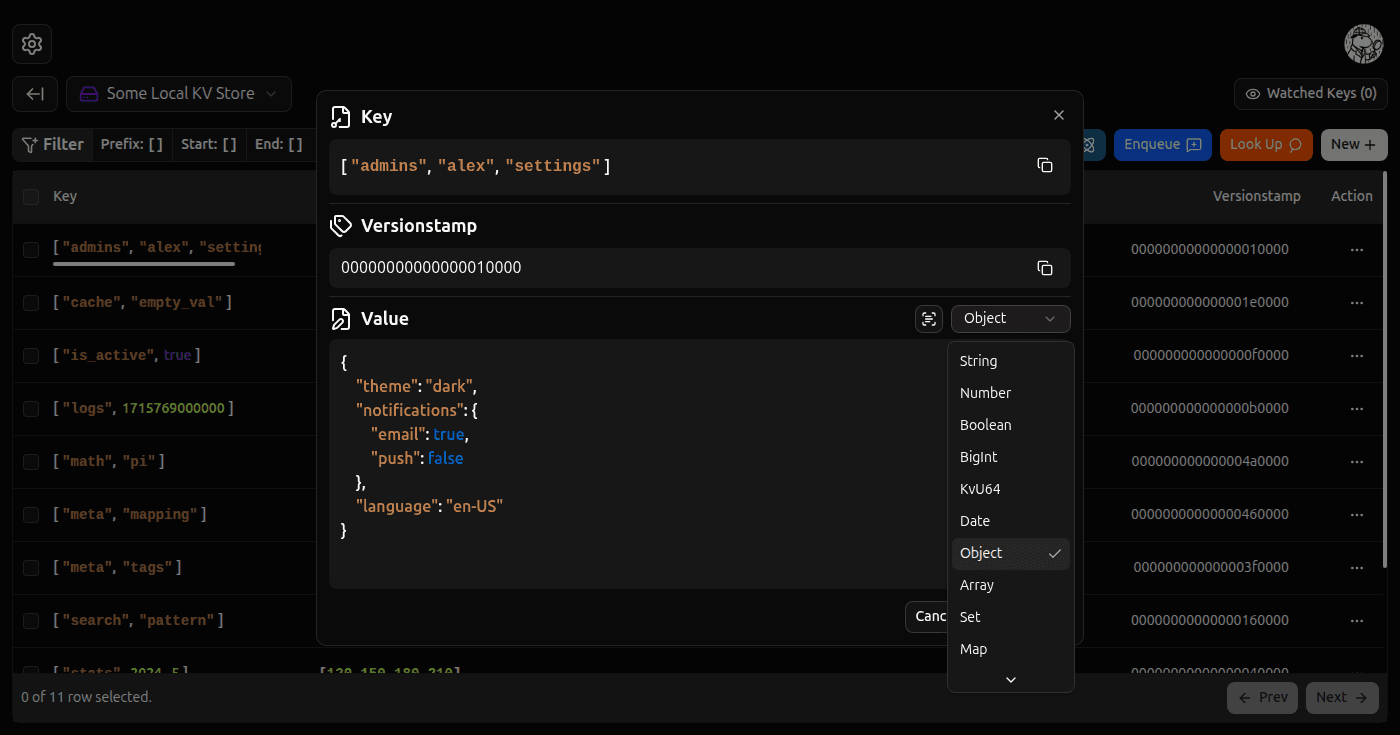Image resolution: width=1400 pixels, height=735 pixels.
Task: Click the Versionstamp column header
Action: point(1256,197)
